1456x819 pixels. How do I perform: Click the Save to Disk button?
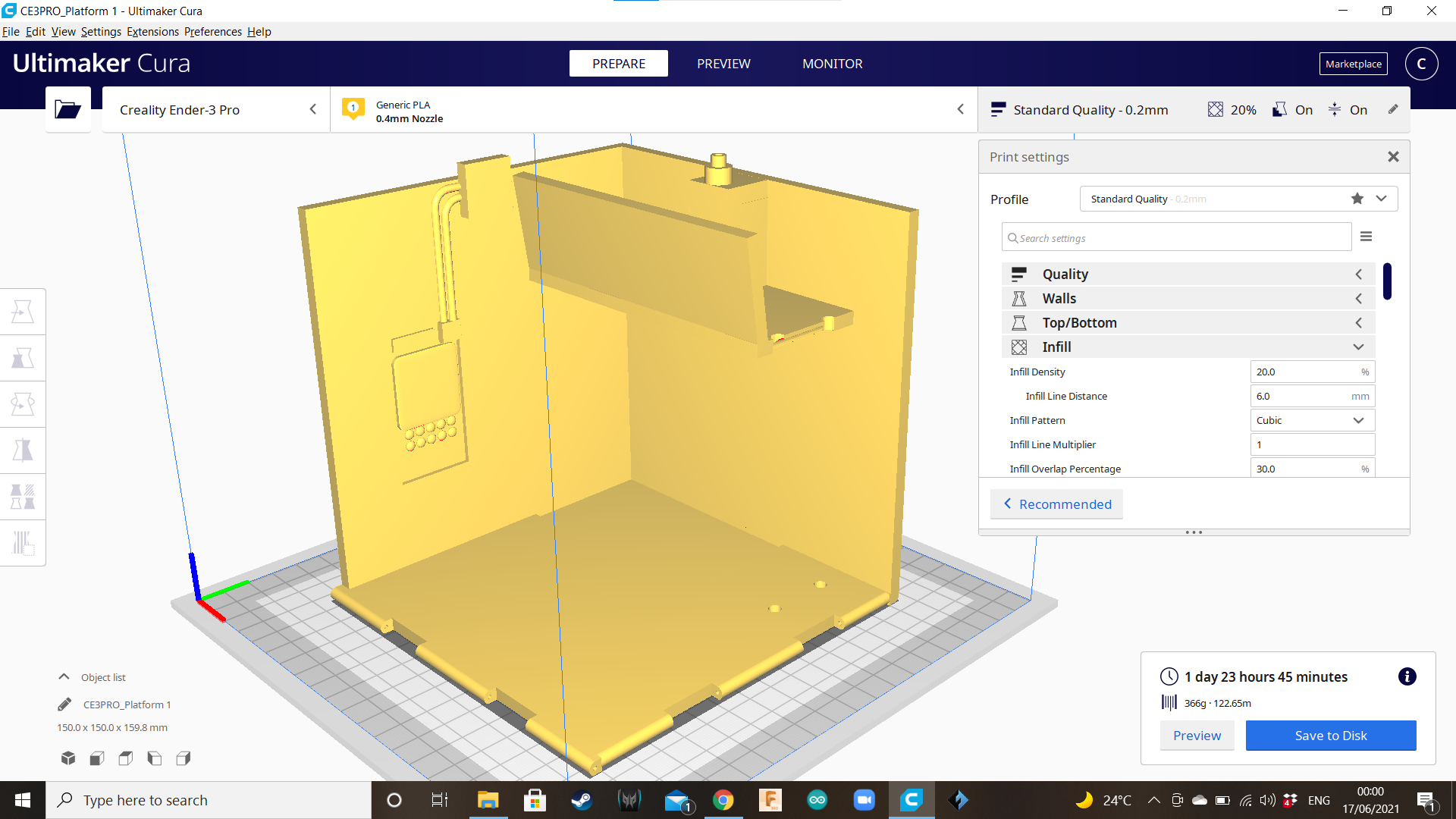(x=1330, y=736)
